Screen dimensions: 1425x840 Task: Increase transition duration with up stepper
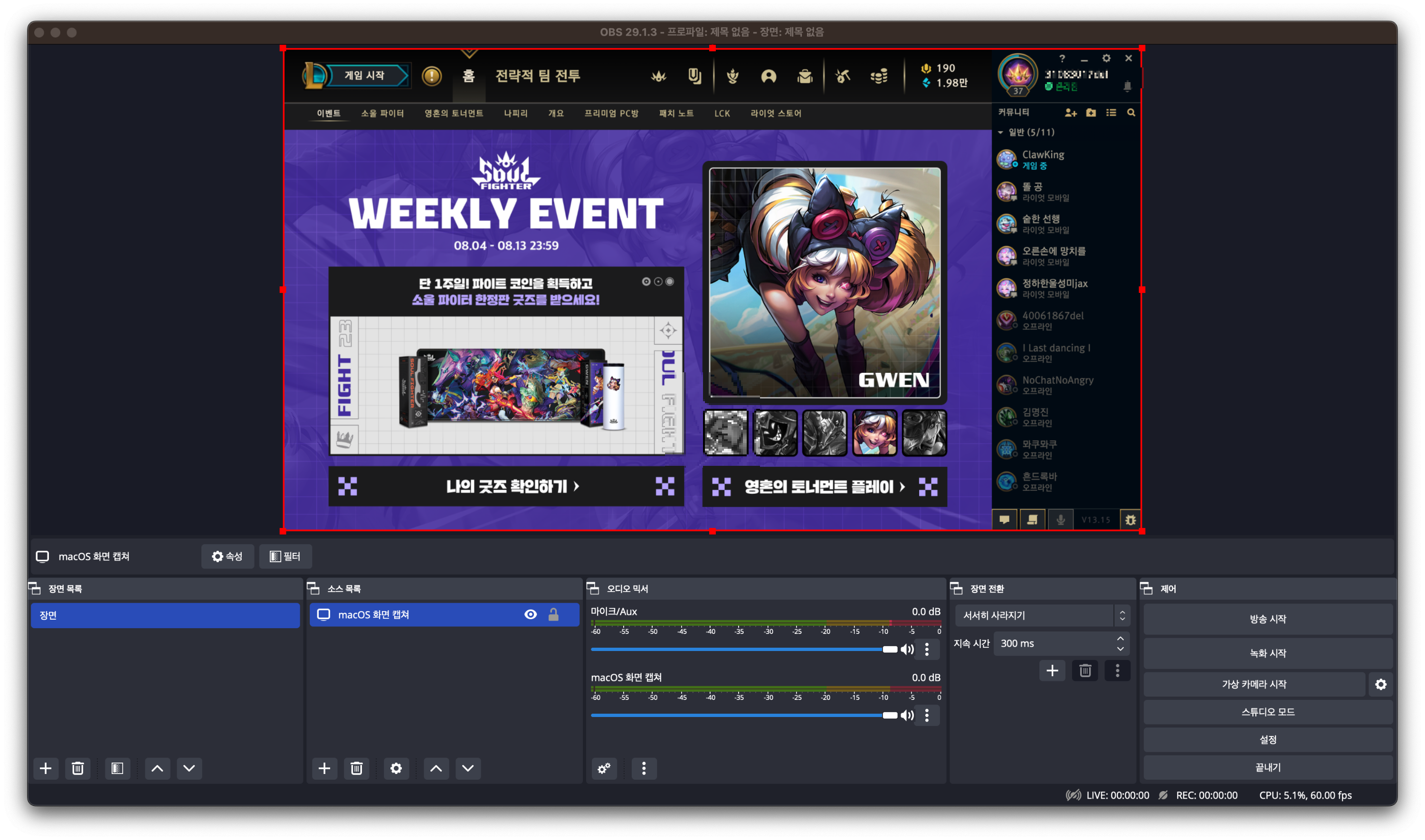1120,639
